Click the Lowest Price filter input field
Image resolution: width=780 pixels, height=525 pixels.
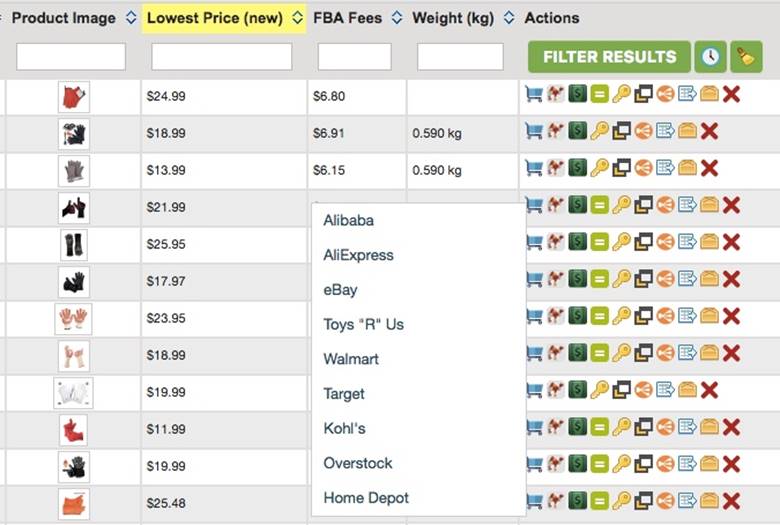pyautogui.click(x=221, y=57)
